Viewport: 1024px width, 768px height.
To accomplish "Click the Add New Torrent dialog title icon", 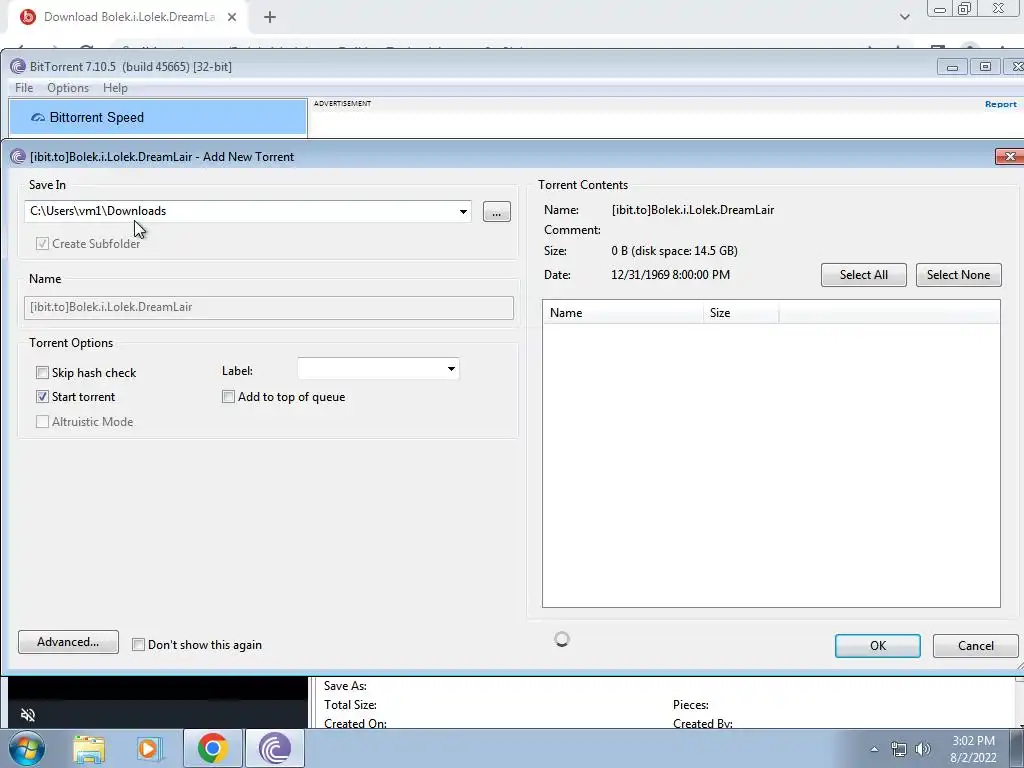I will coord(18,157).
